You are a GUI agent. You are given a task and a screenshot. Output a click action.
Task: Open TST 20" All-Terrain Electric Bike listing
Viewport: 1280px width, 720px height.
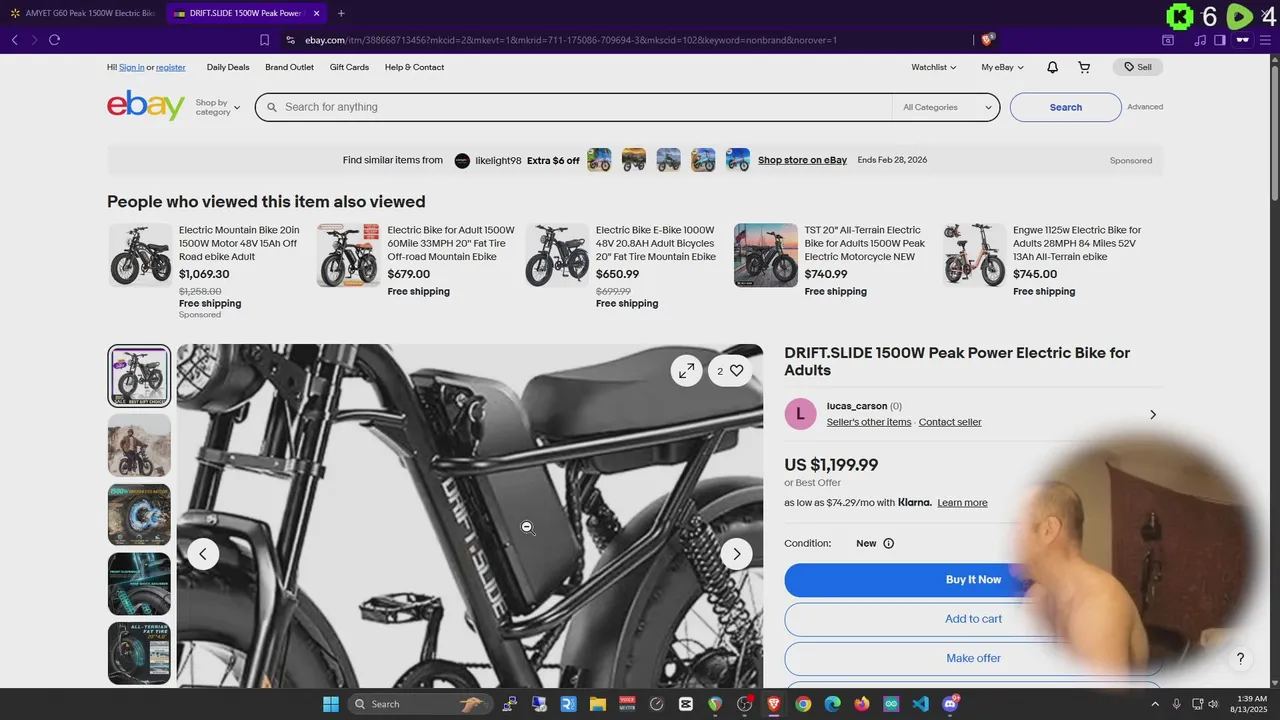[x=865, y=243]
